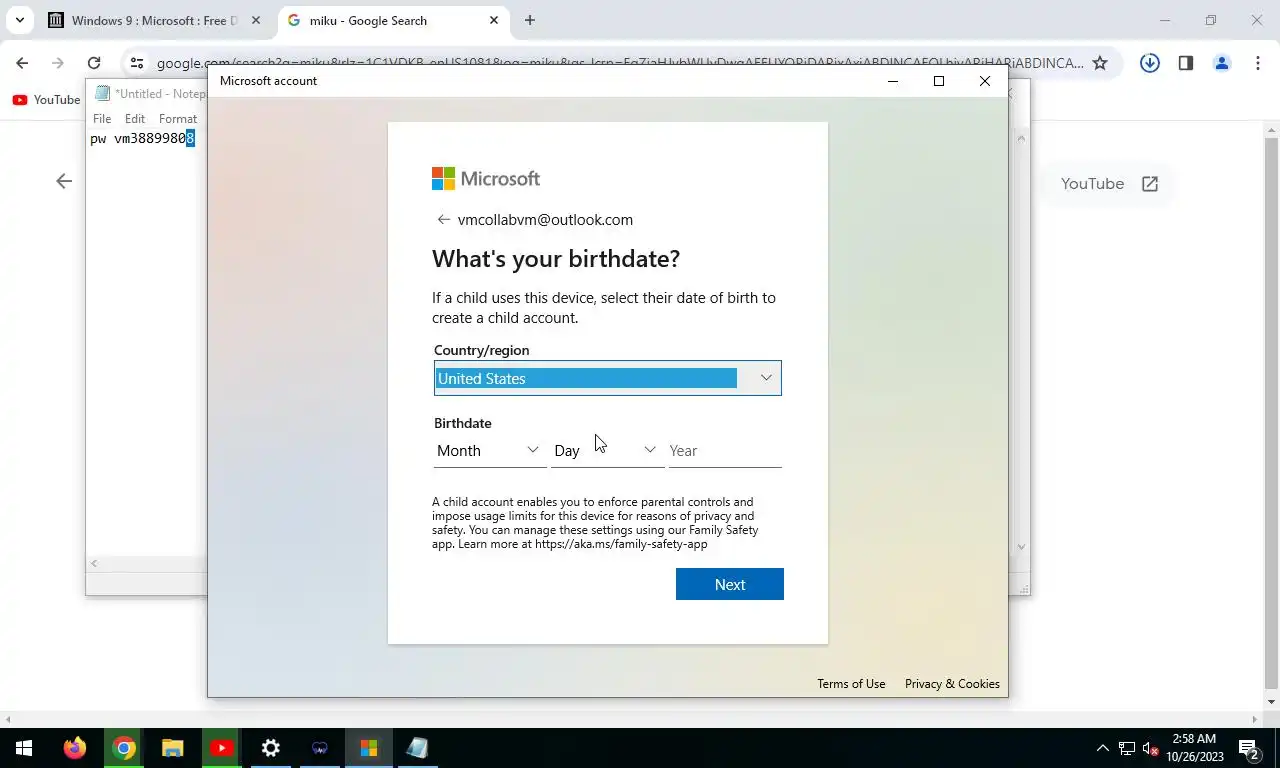Image resolution: width=1280 pixels, height=768 pixels.
Task: Open Settings gear in the taskbar
Action: 271,748
